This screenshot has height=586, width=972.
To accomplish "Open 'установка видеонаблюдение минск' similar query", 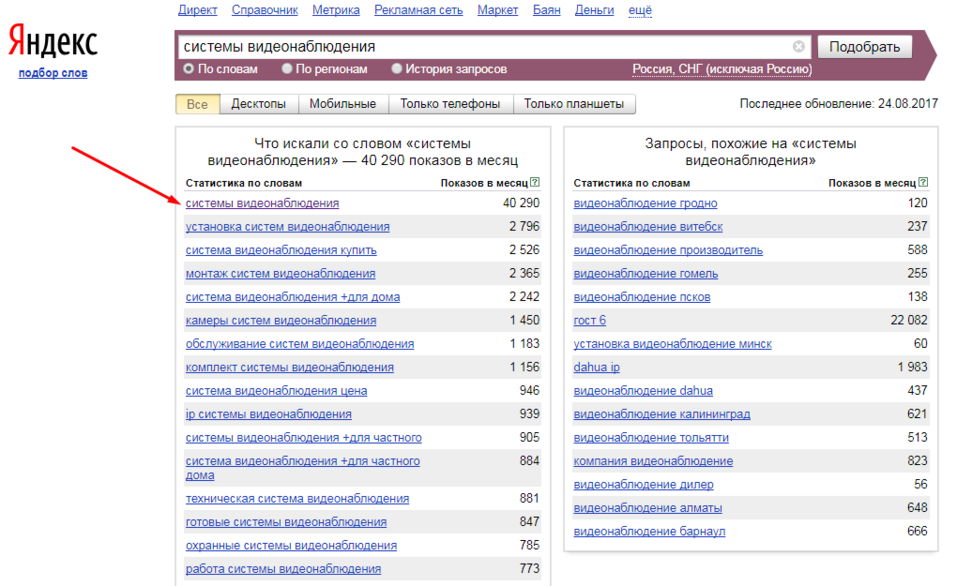I will [673, 344].
